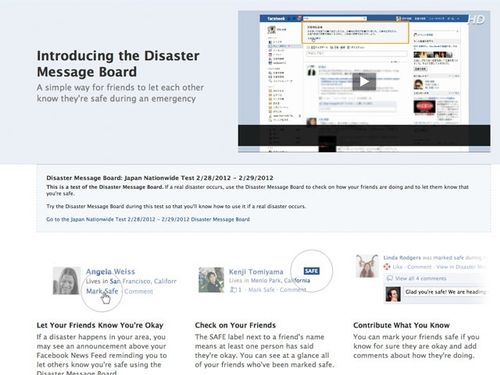Click the HD badge on the video

coord(477,20)
